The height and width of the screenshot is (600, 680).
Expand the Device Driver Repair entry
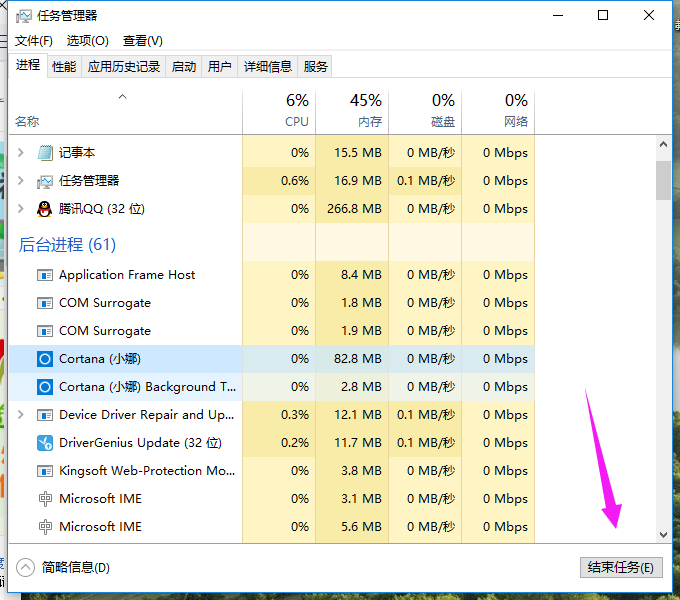pyautogui.click(x=21, y=415)
